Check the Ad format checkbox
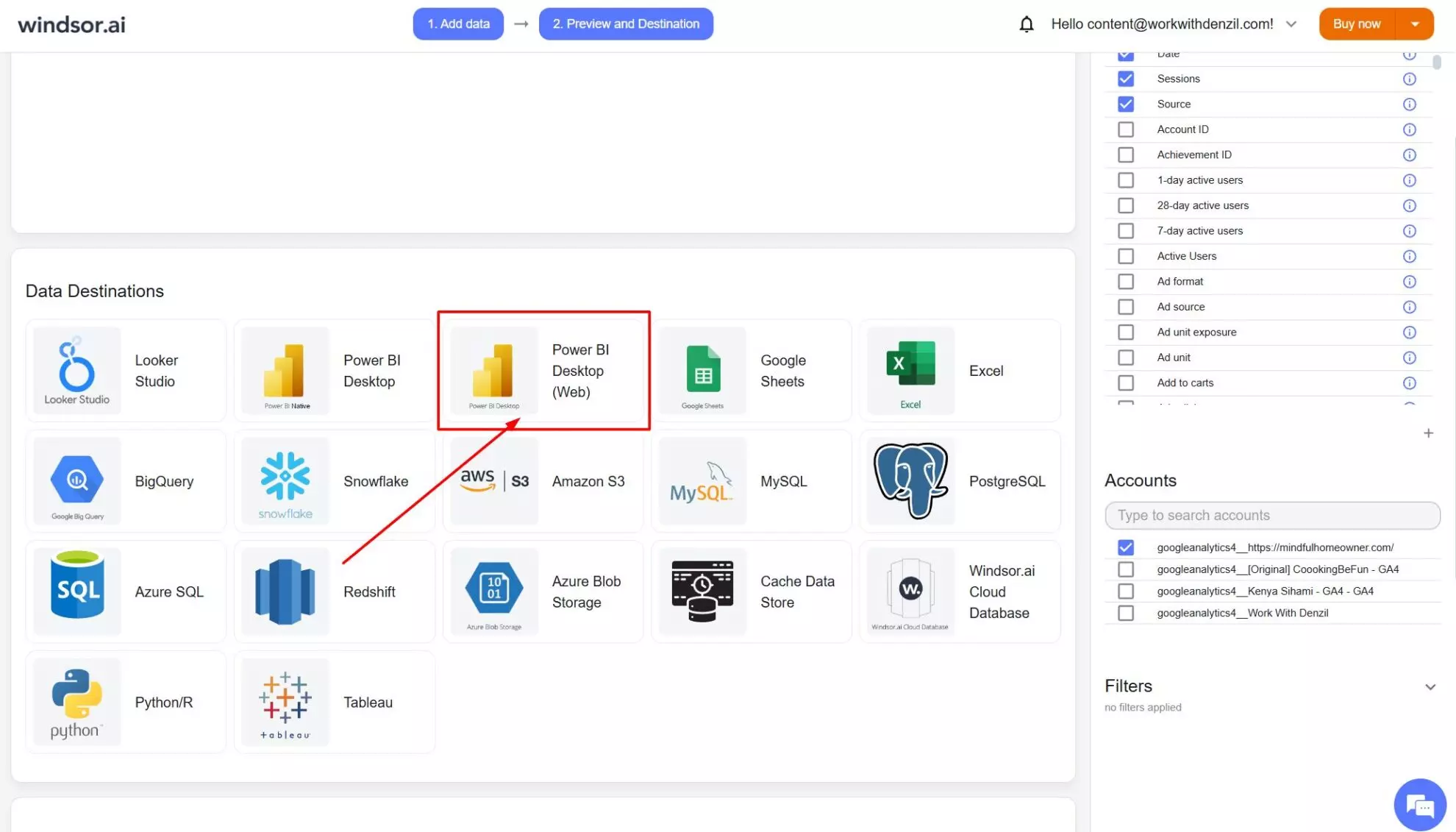 (1125, 281)
